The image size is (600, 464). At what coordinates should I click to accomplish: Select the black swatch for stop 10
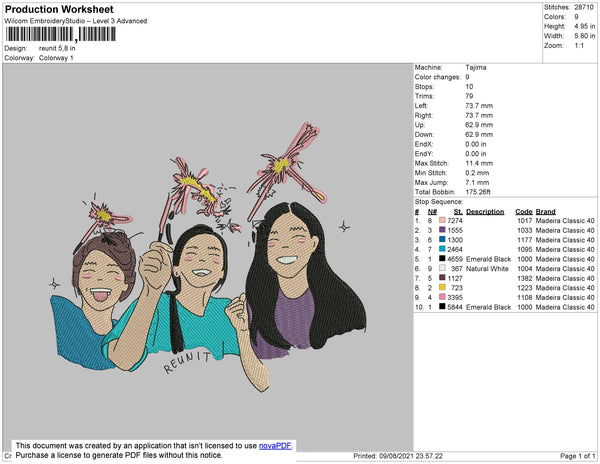(x=442, y=306)
